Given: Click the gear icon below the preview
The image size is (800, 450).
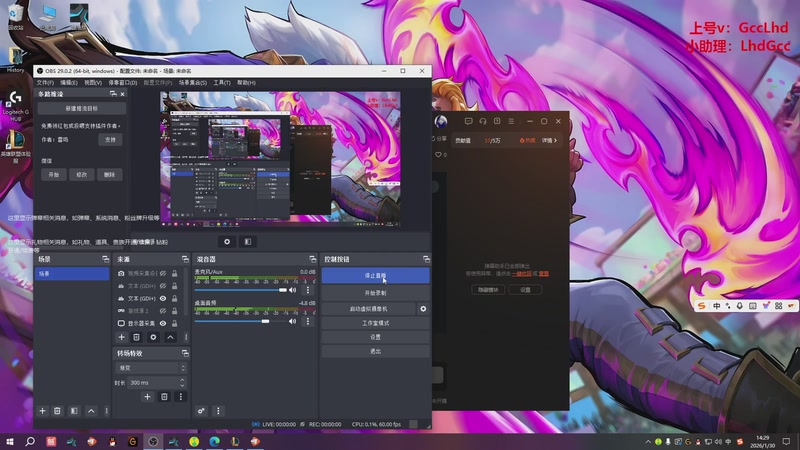Looking at the screenshot, I should 227,241.
